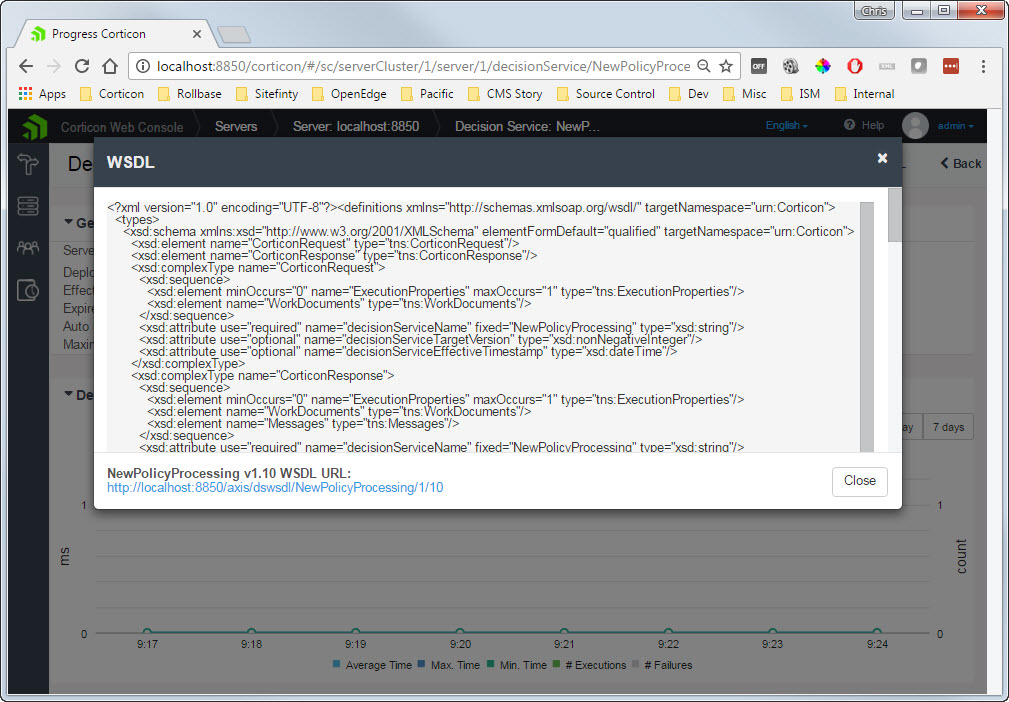Click the XML viewer extension icon
Image resolution: width=1009 pixels, height=702 pixels.
(x=887, y=65)
